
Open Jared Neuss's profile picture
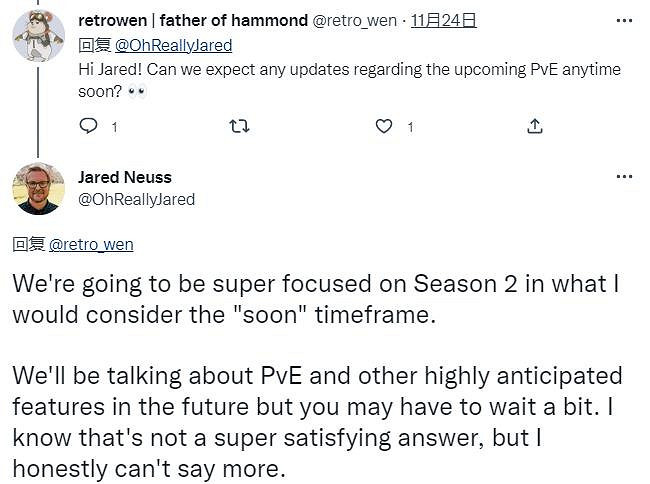(x=38, y=187)
